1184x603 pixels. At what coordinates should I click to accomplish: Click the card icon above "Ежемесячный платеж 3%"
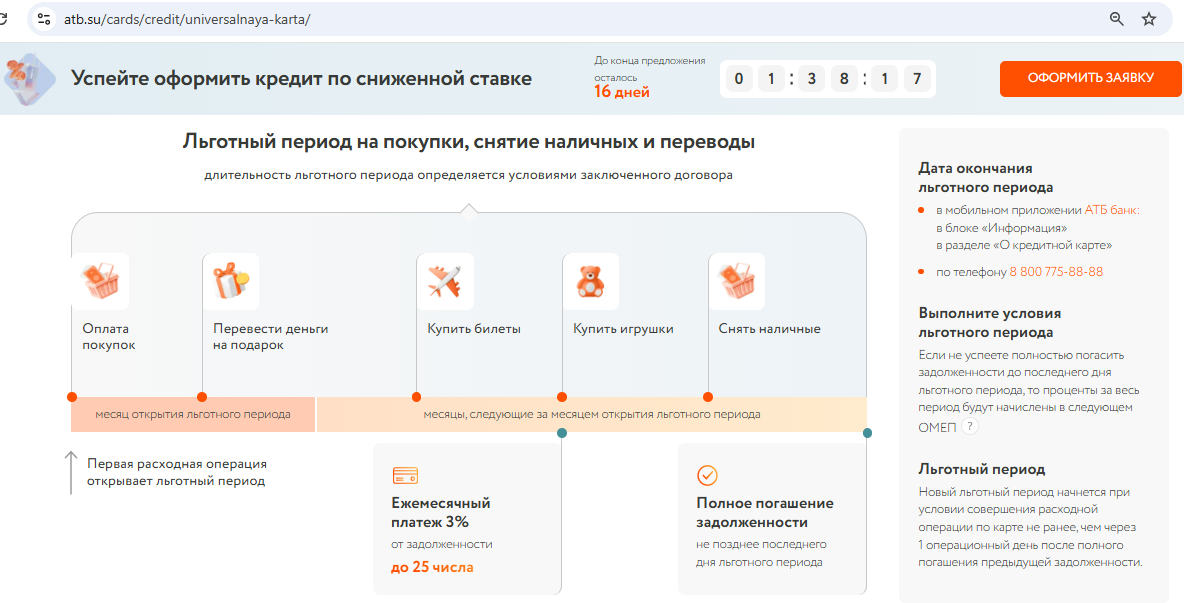tap(405, 475)
